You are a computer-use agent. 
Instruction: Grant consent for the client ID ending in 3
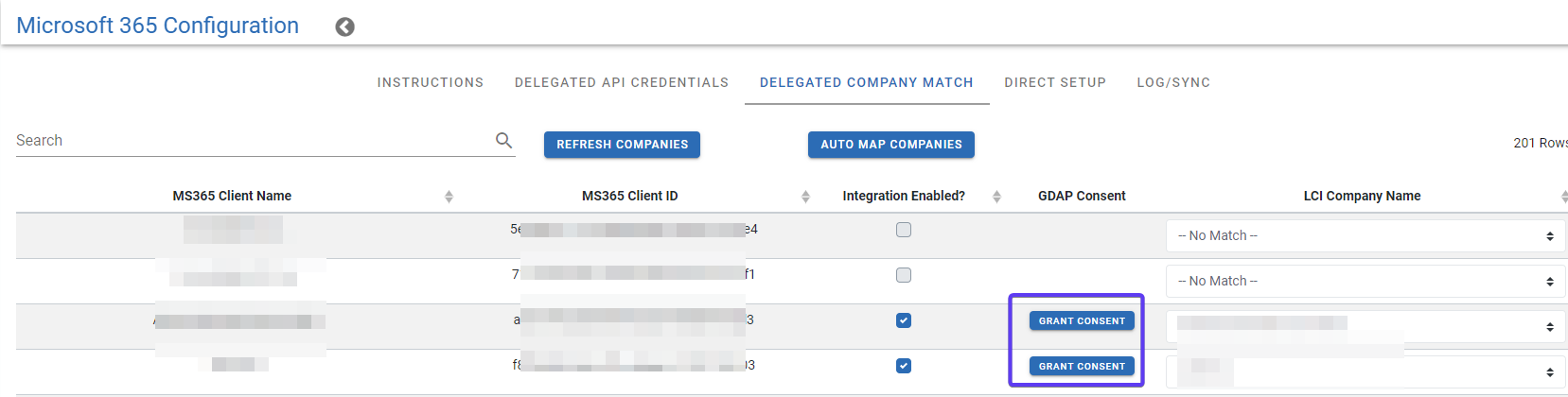pos(1082,320)
